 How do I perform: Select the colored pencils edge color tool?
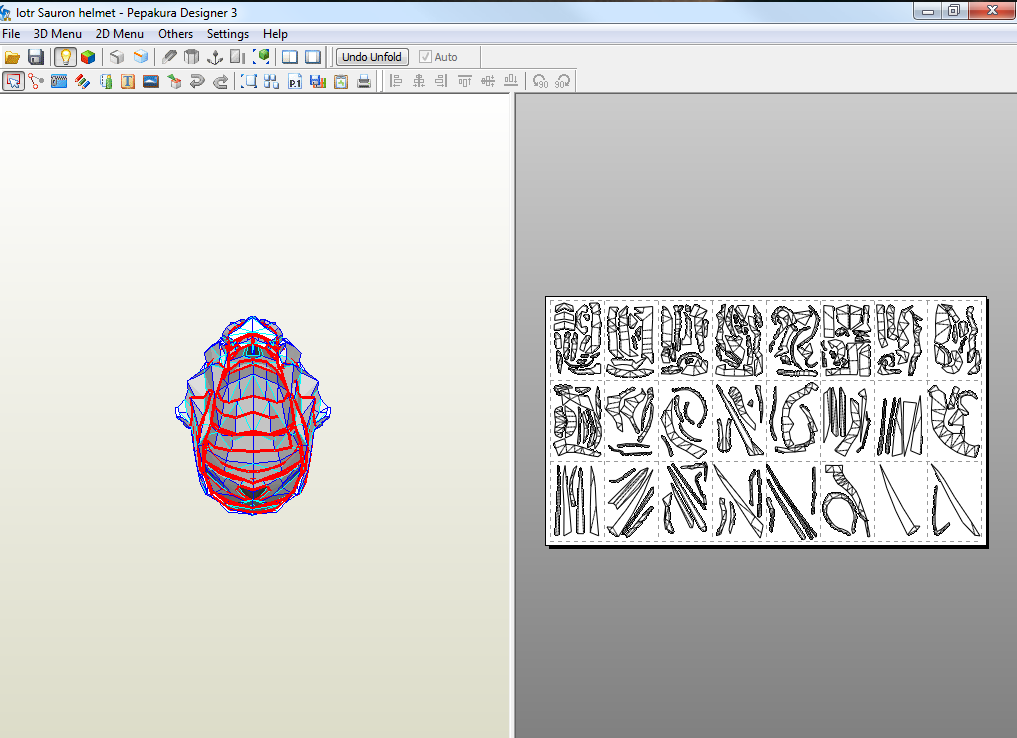(82, 81)
